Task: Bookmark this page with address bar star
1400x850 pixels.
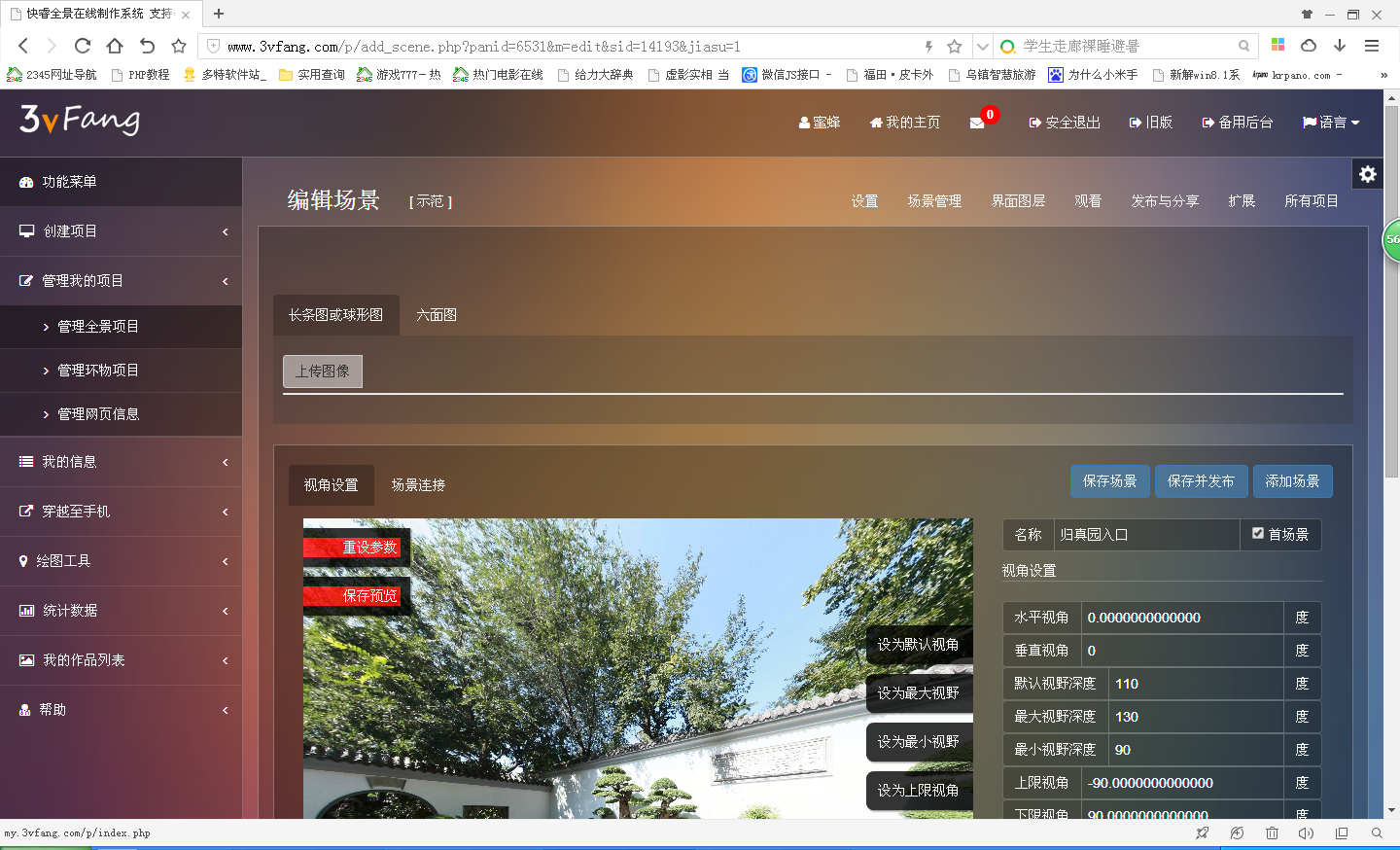Action: (x=955, y=46)
